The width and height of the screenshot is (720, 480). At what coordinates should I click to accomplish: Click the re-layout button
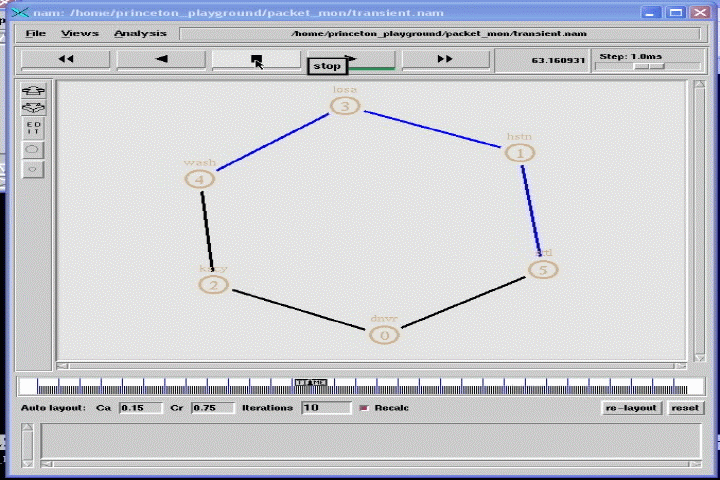(632, 408)
